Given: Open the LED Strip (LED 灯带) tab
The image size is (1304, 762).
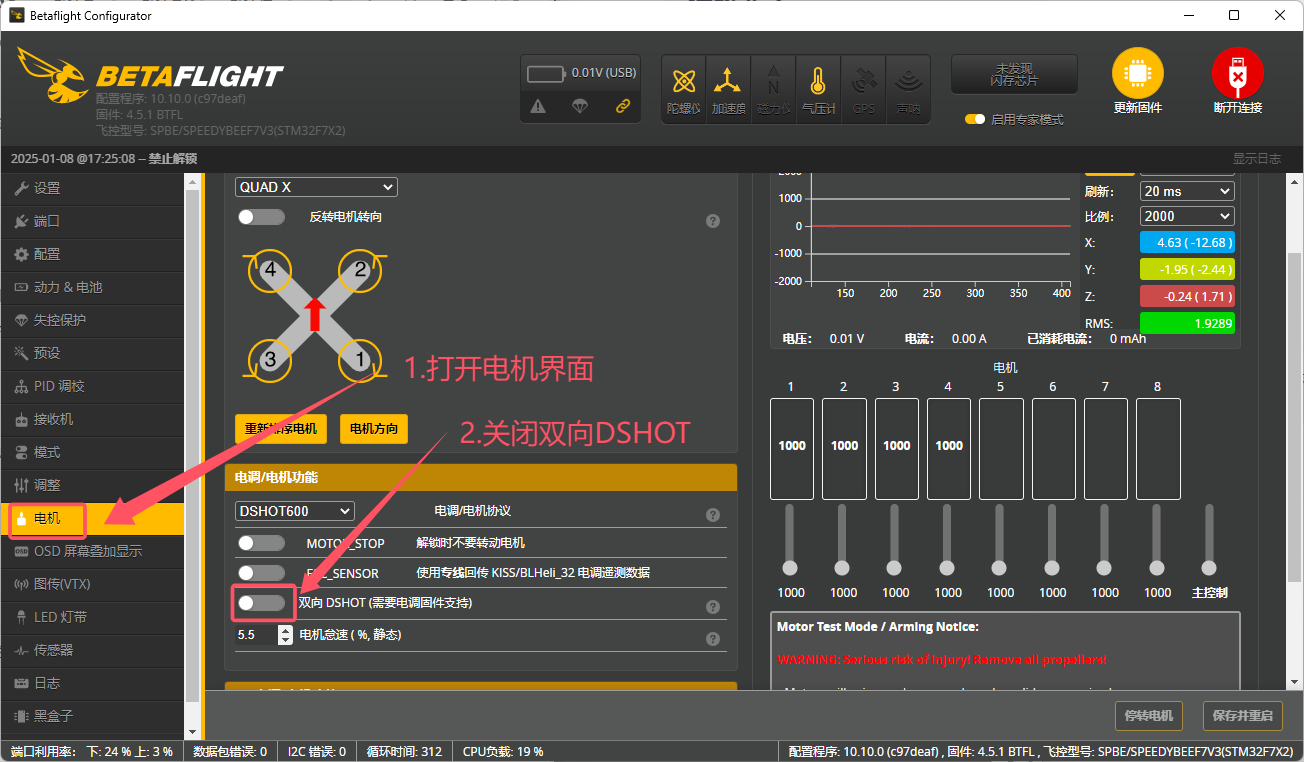Looking at the screenshot, I should tap(92, 617).
